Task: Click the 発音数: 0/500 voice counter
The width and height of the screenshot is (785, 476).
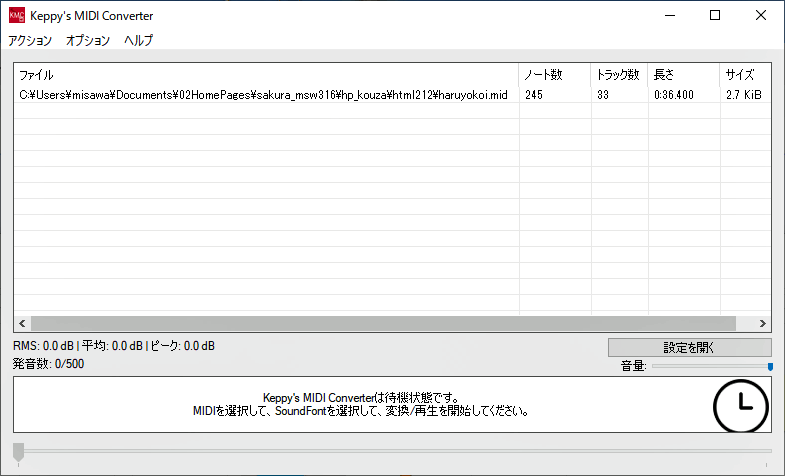Action: (48, 364)
